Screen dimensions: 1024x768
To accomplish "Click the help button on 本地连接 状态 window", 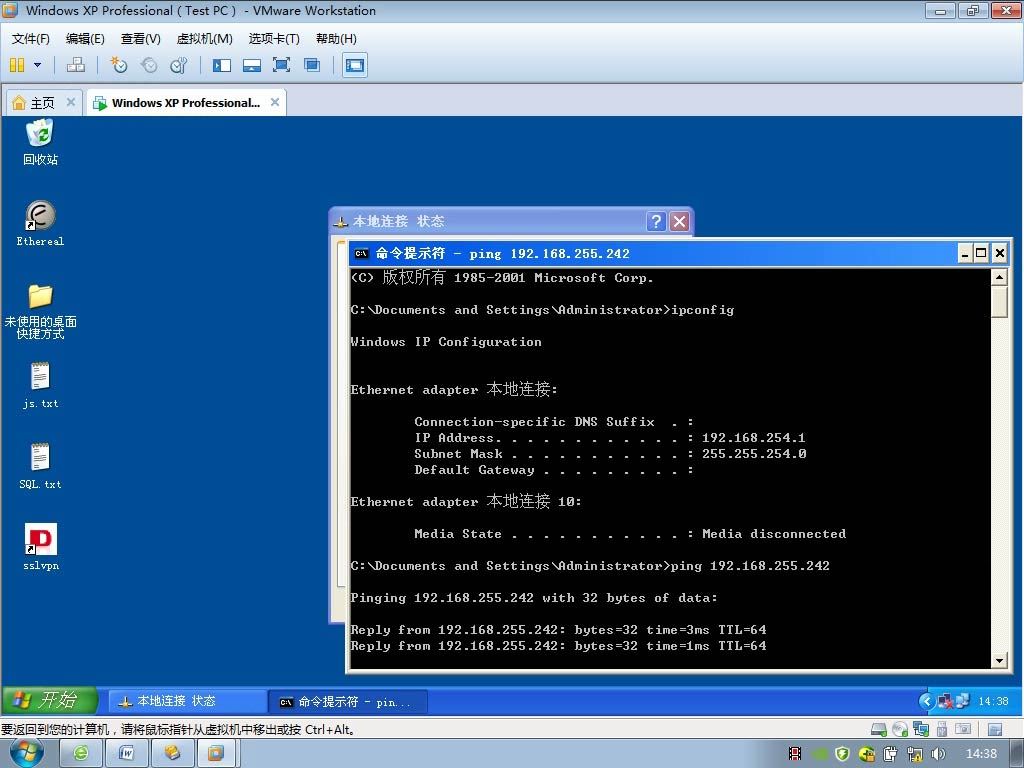I will 656,221.
